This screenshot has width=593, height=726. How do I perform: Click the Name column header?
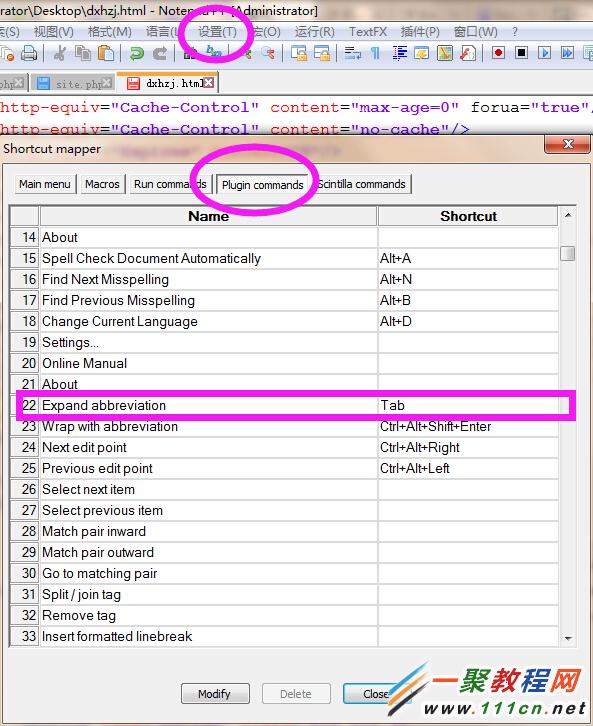208,216
